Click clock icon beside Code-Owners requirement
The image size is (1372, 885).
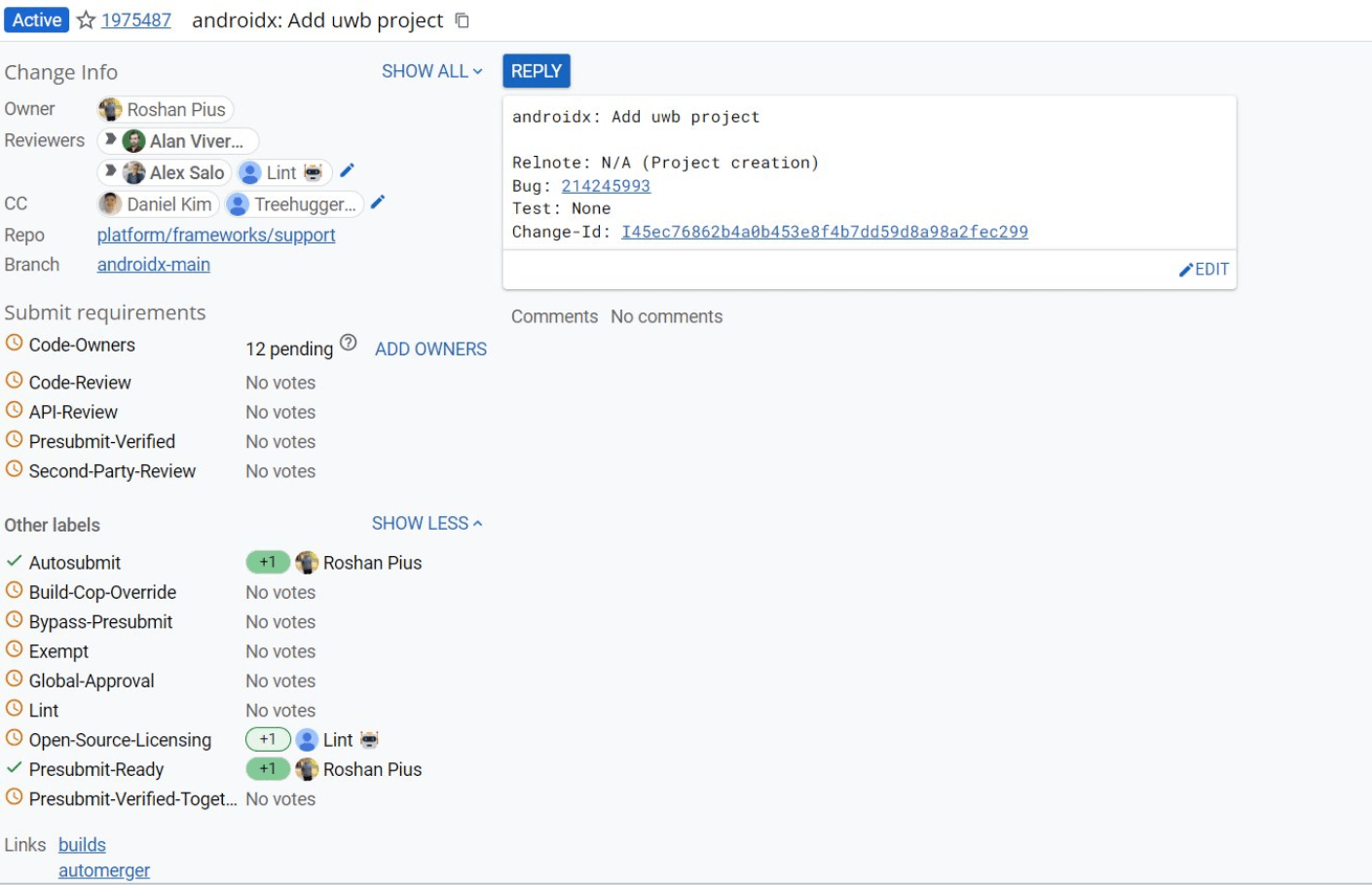pos(14,344)
